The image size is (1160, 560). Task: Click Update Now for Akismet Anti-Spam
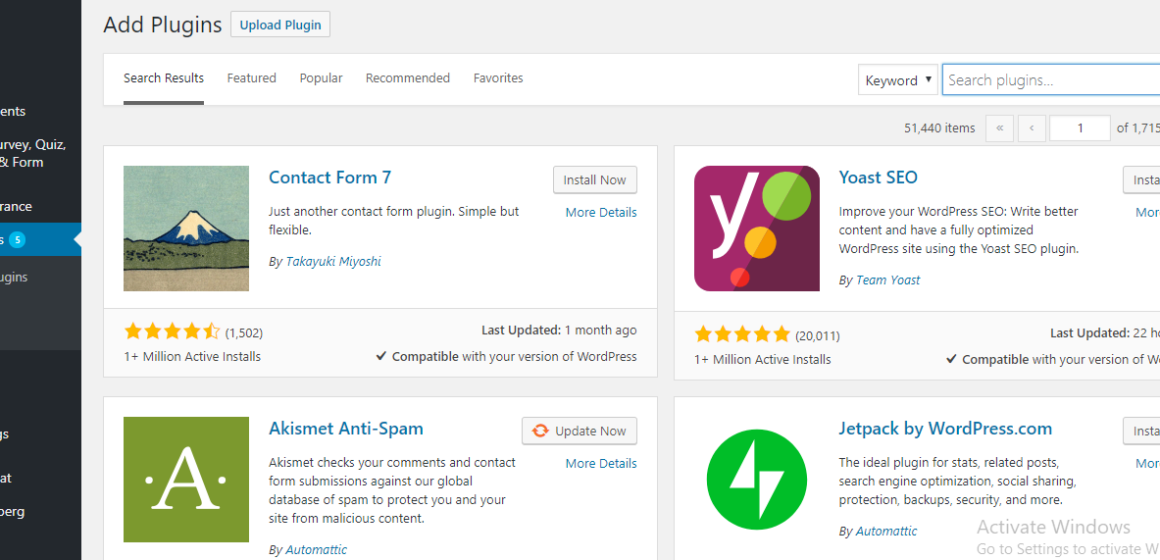tap(579, 431)
